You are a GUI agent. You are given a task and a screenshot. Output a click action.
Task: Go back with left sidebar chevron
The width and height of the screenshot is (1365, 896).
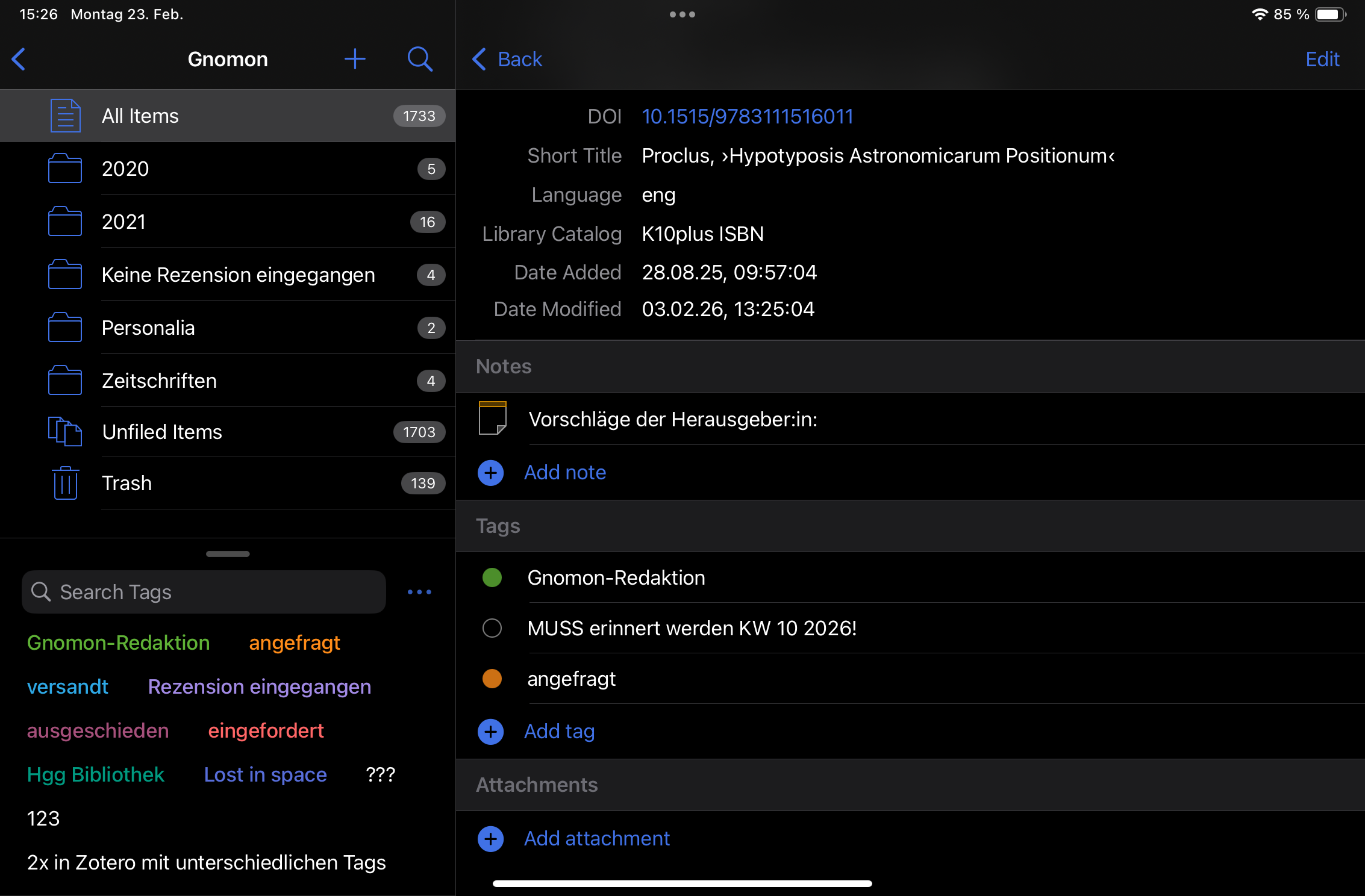click(x=19, y=59)
